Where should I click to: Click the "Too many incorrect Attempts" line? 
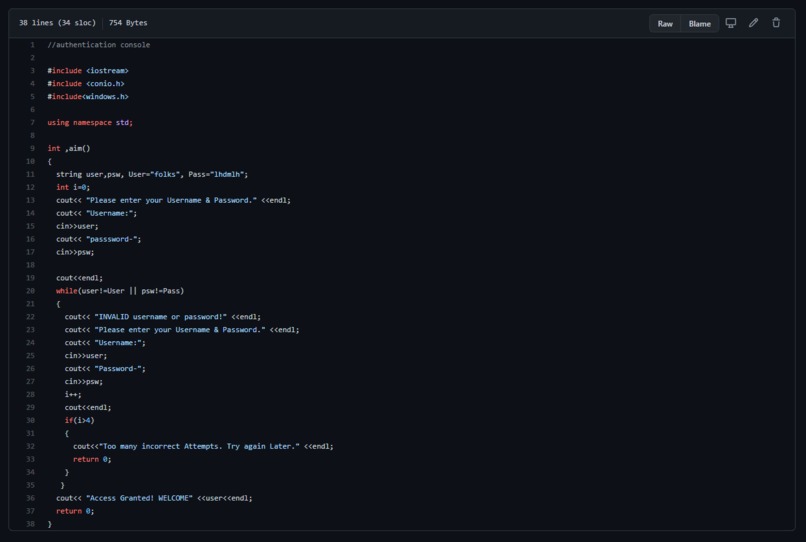(203, 446)
